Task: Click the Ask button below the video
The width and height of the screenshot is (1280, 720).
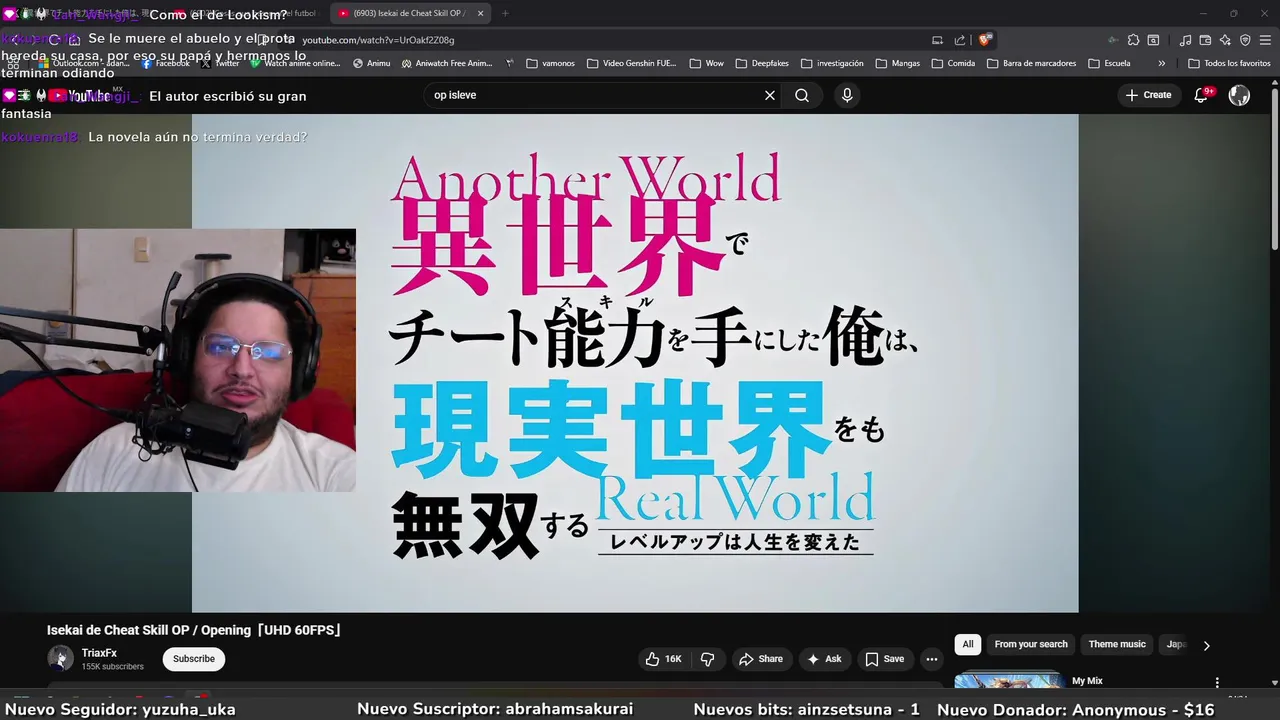Action: [x=824, y=659]
